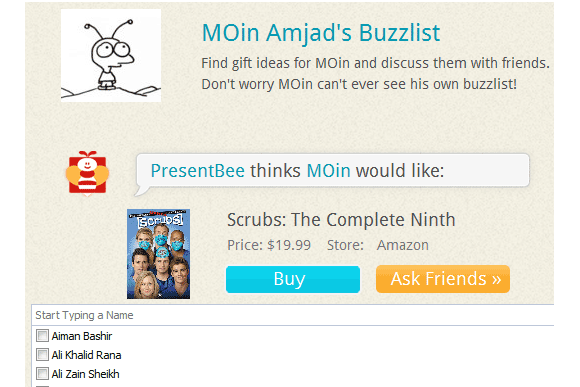Click the orange Ask Friends button
The image size is (580, 387).
point(443,279)
